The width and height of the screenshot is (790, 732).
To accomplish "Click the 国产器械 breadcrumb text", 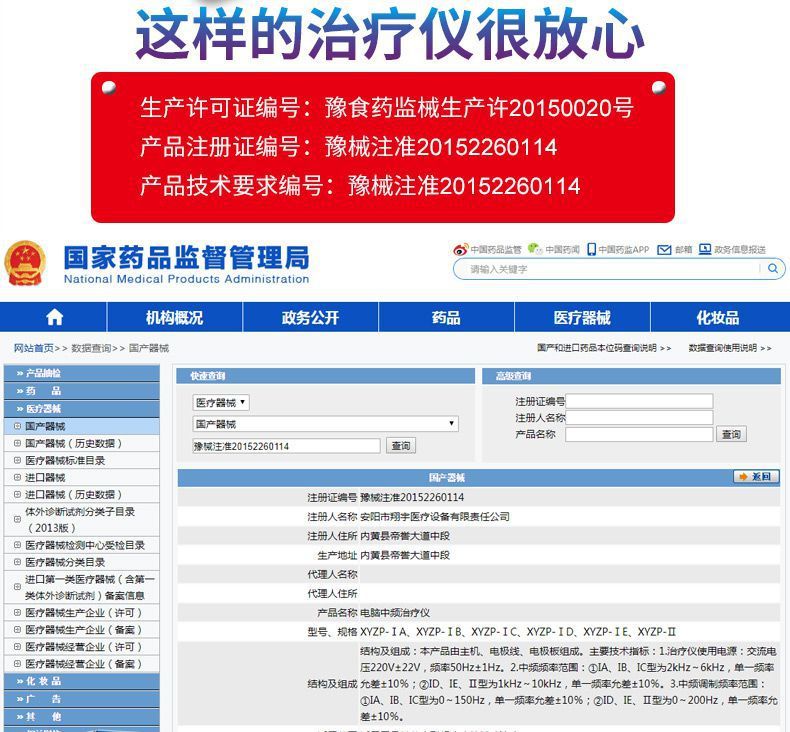I will (149, 348).
